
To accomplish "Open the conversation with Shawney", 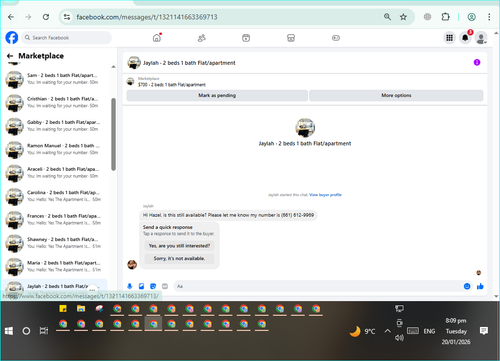I will click(x=55, y=243).
